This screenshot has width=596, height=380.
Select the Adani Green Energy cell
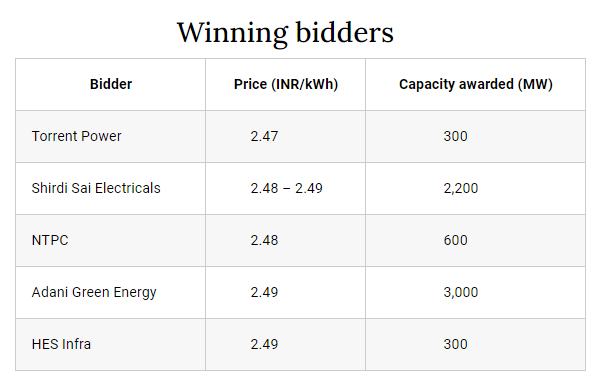[111, 293]
